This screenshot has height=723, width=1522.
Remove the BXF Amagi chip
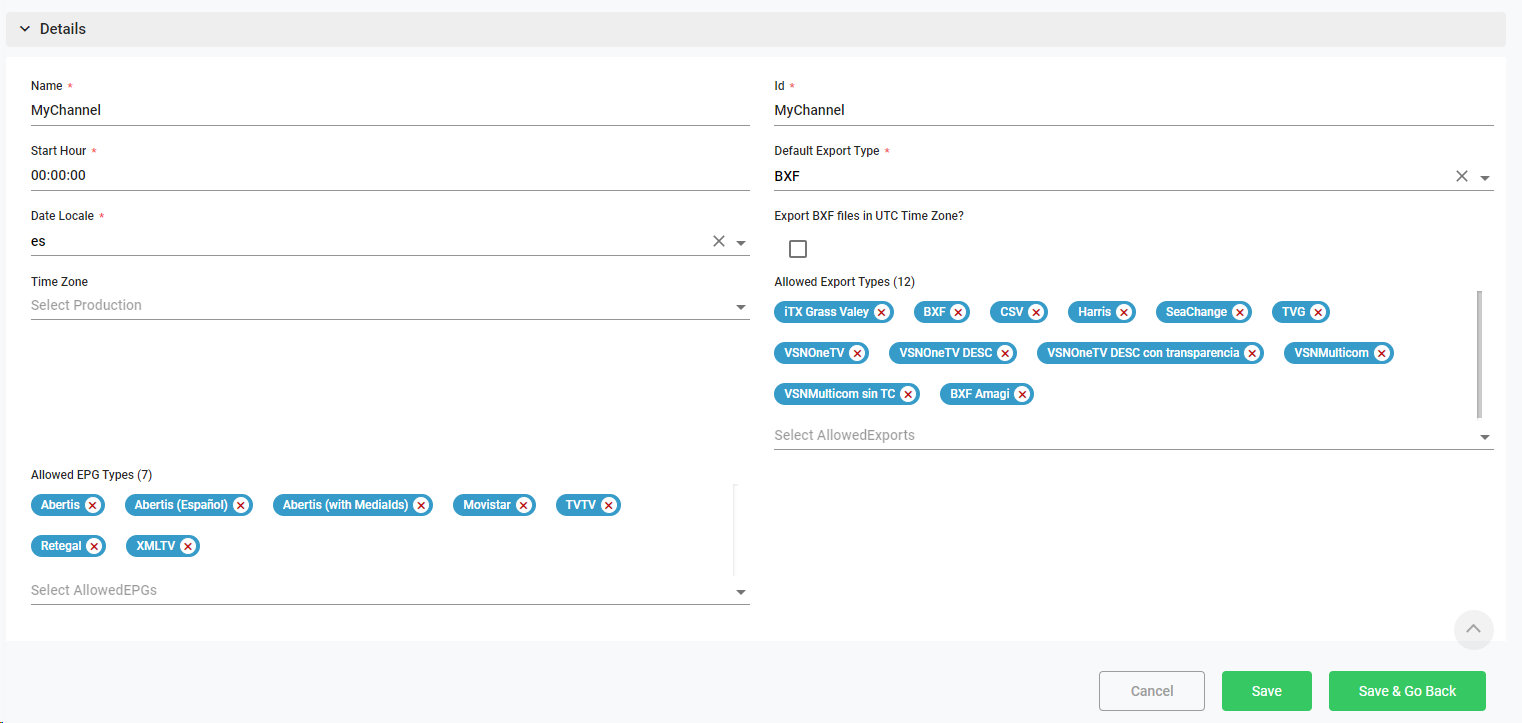(1022, 394)
